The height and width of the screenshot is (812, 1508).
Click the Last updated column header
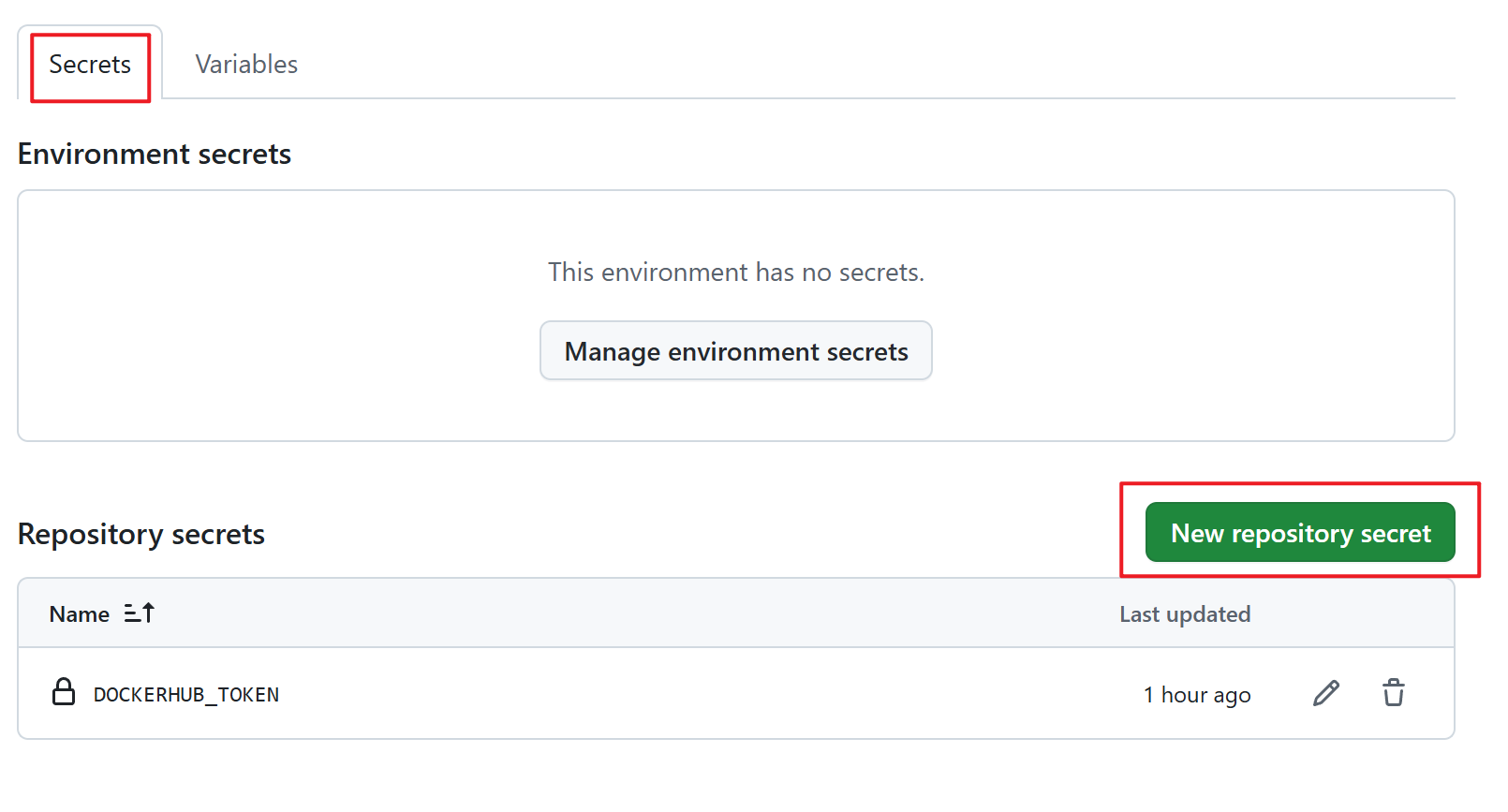[1185, 614]
